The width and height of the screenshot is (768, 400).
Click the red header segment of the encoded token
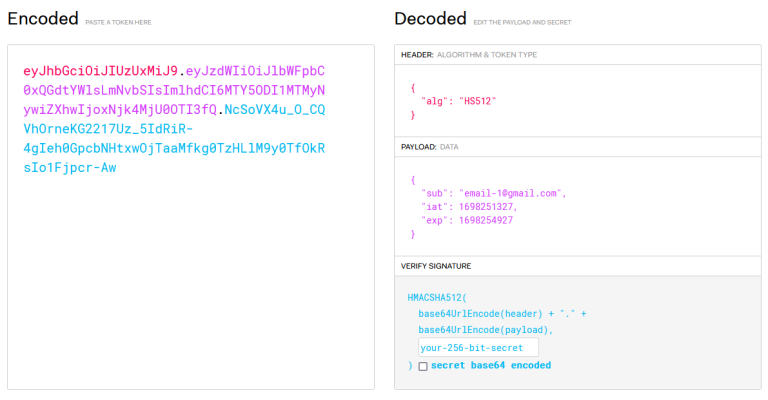click(100, 71)
